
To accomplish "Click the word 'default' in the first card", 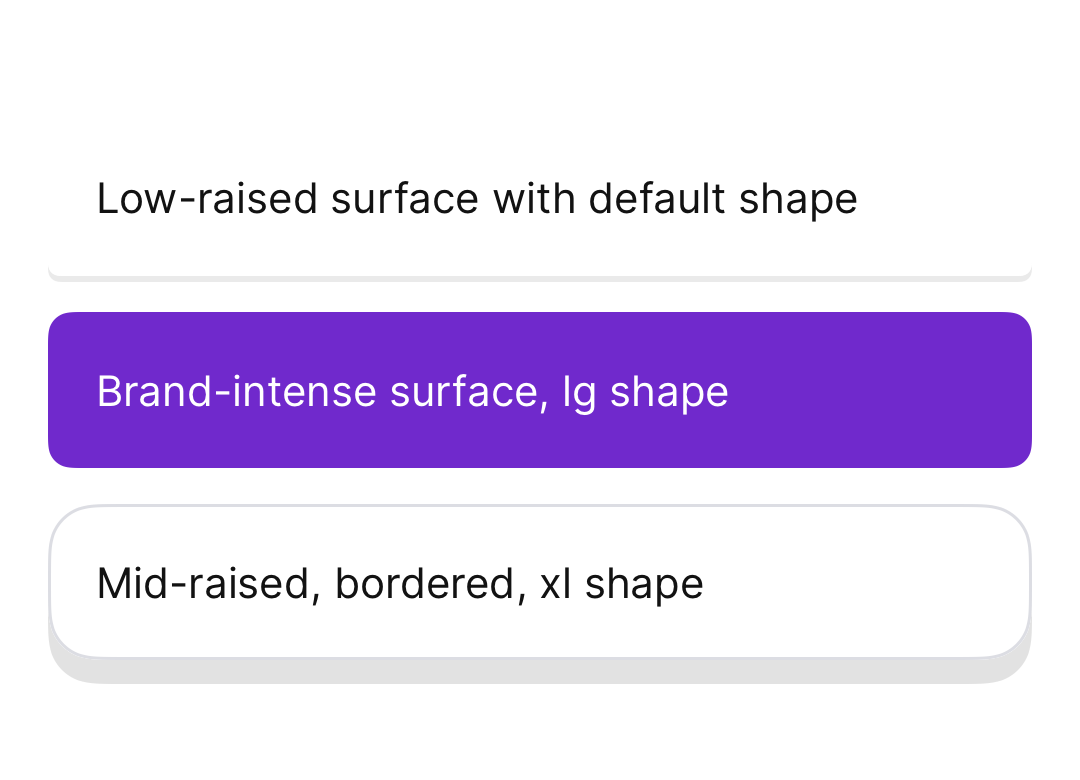I will pyautogui.click(x=657, y=199).
